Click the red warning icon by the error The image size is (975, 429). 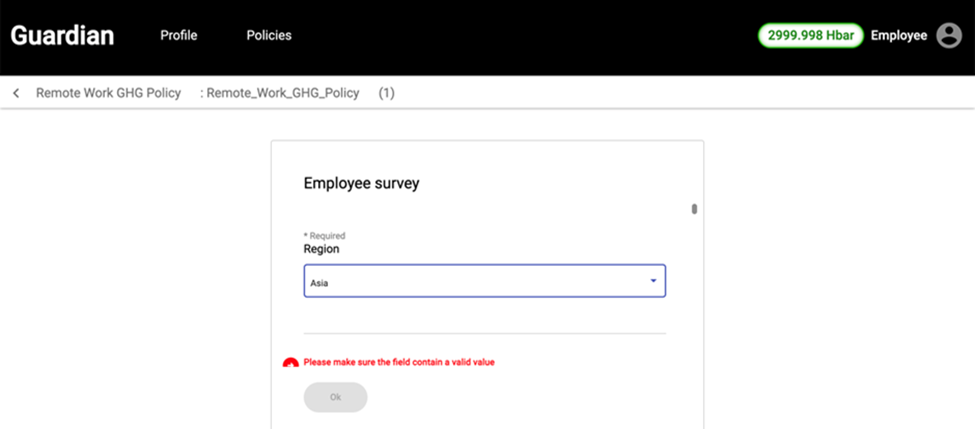click(x=290, y=363)
